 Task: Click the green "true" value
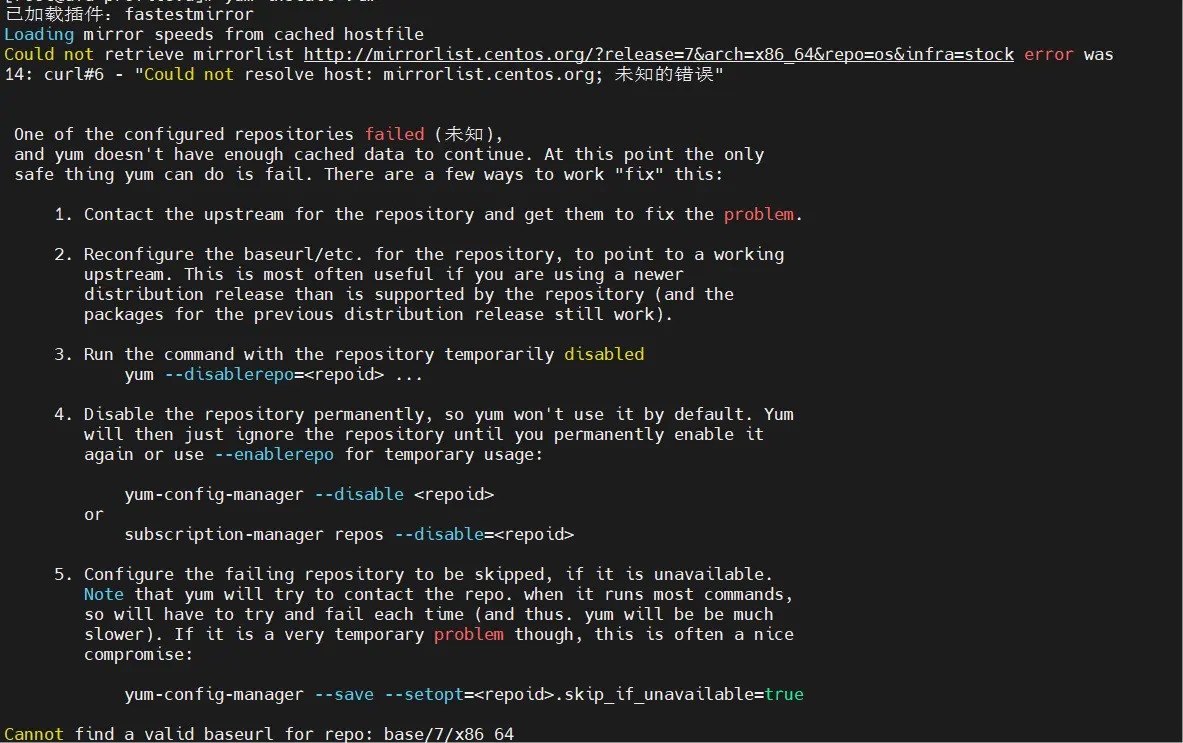coord(784,694)
